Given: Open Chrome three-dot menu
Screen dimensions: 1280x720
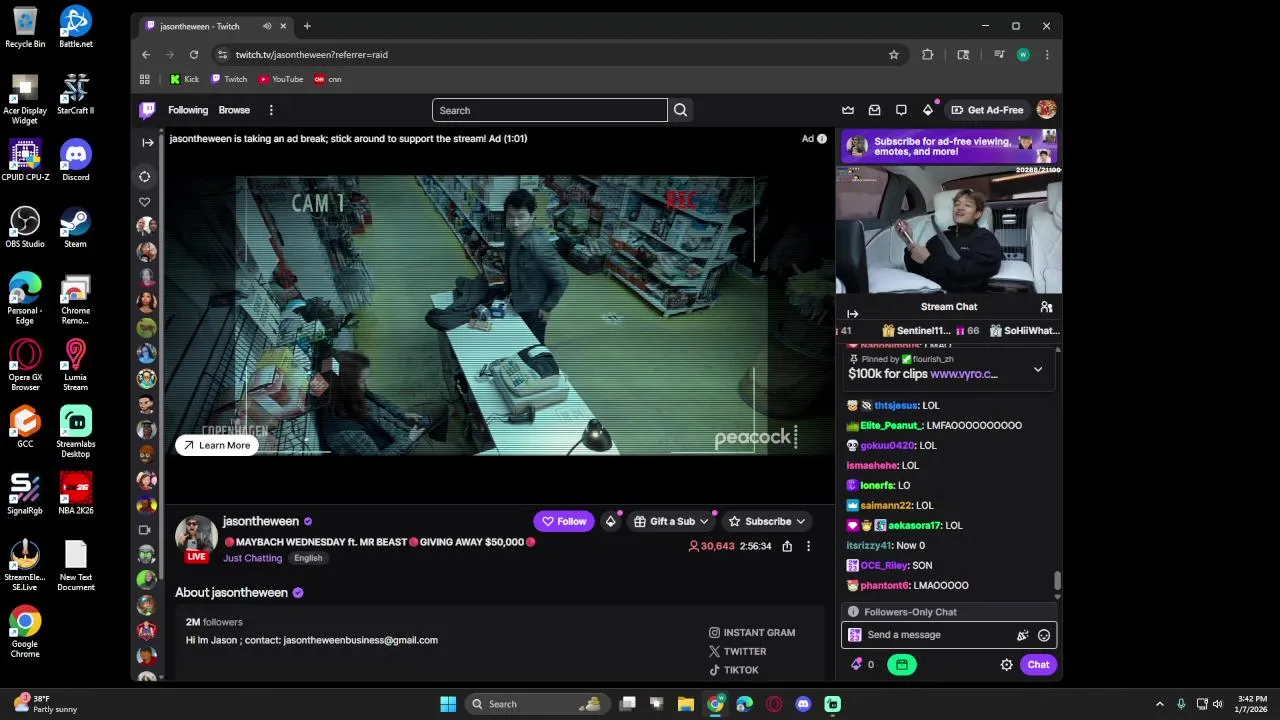Looking at the screenshot, I should [1047, 55].
